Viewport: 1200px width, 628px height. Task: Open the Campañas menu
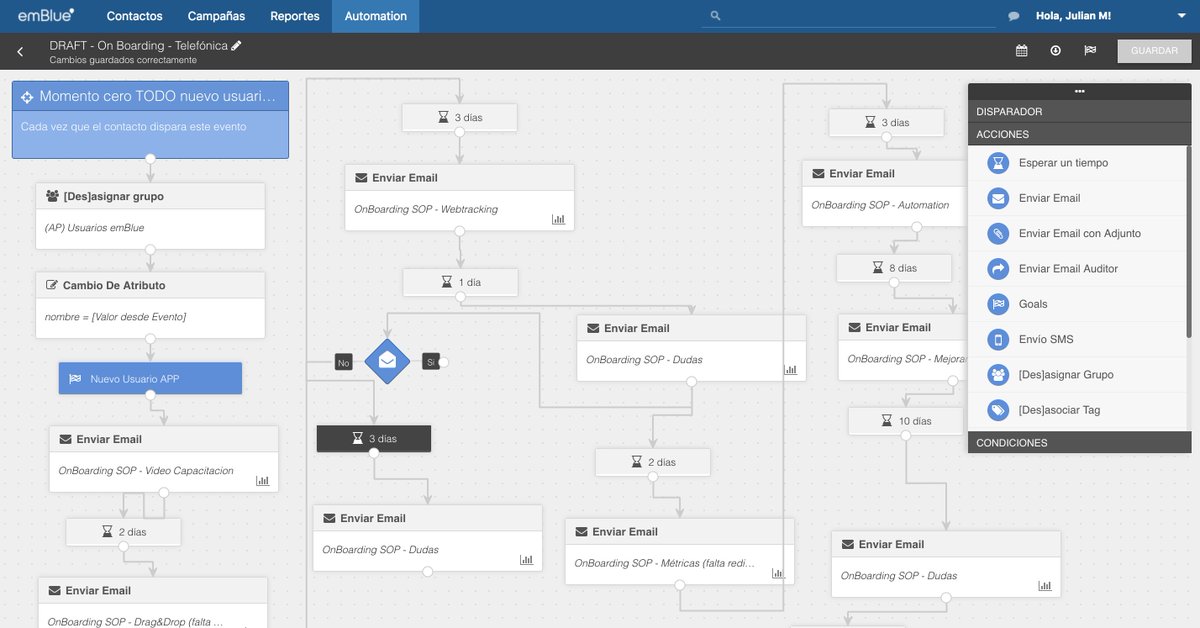pos(216,16)
